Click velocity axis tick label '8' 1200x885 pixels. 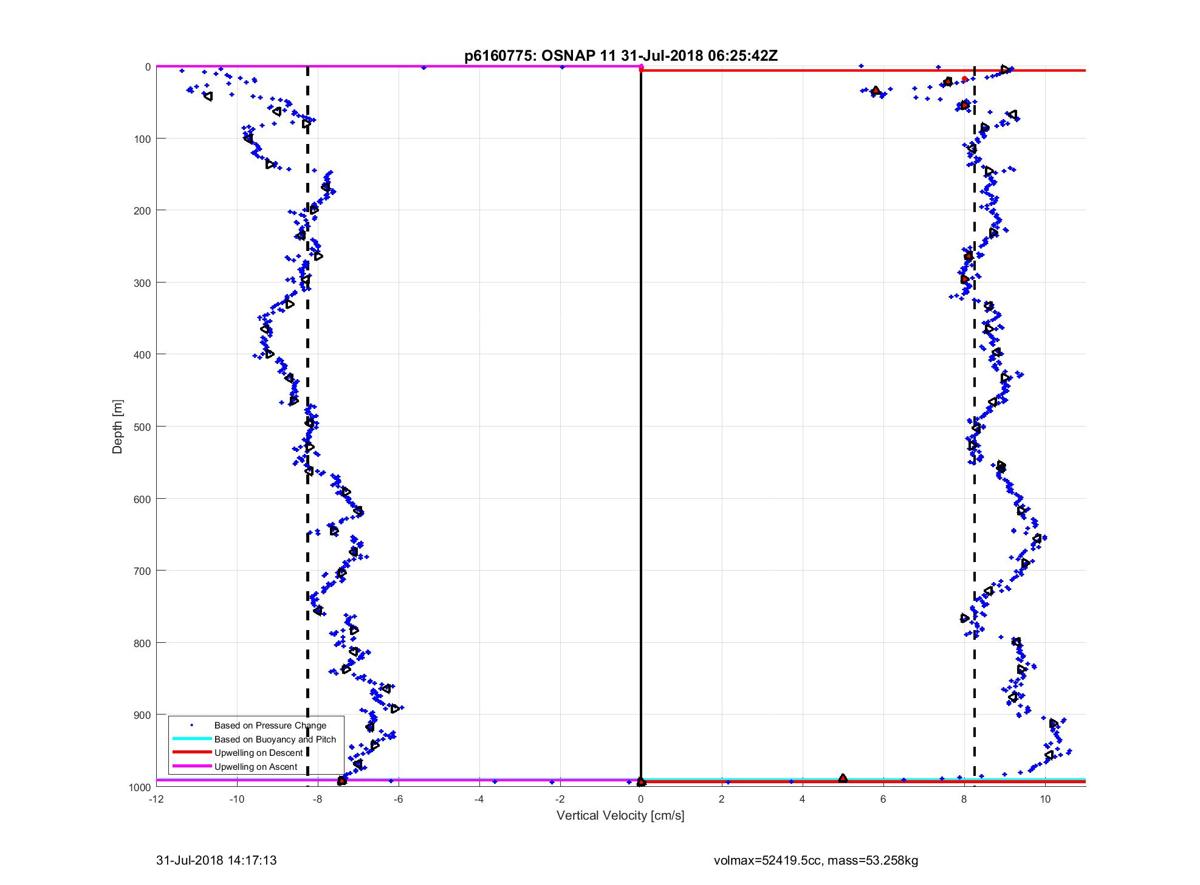[964, 799]
